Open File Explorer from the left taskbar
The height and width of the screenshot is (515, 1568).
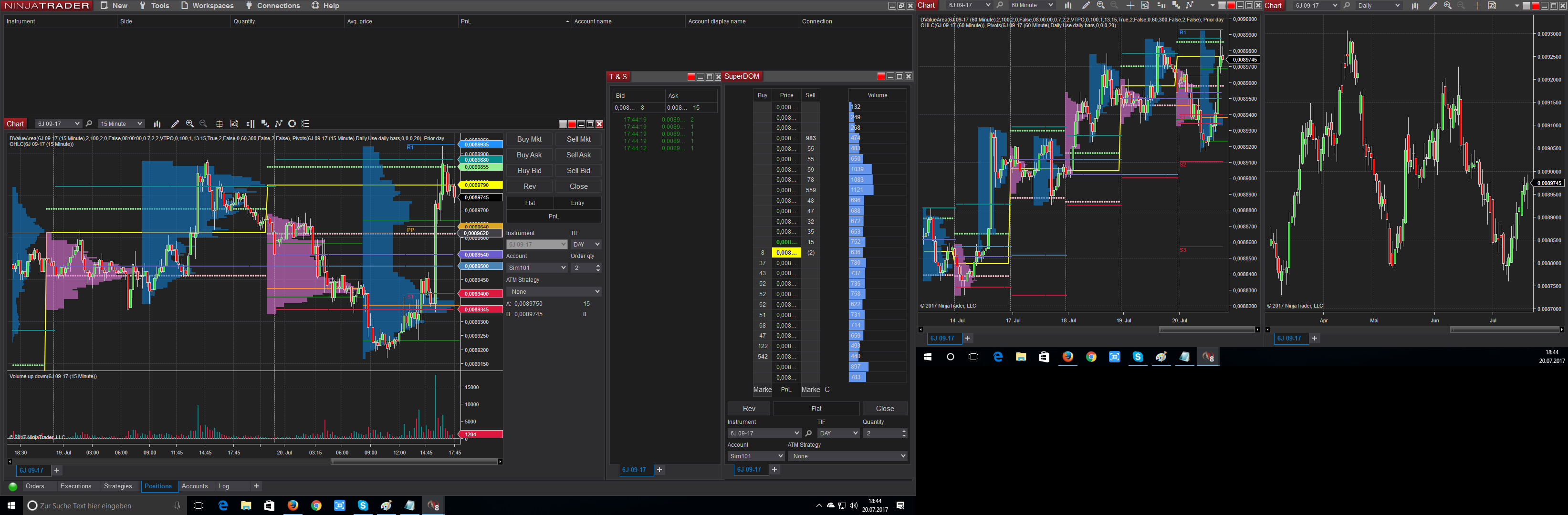[246, 505]
